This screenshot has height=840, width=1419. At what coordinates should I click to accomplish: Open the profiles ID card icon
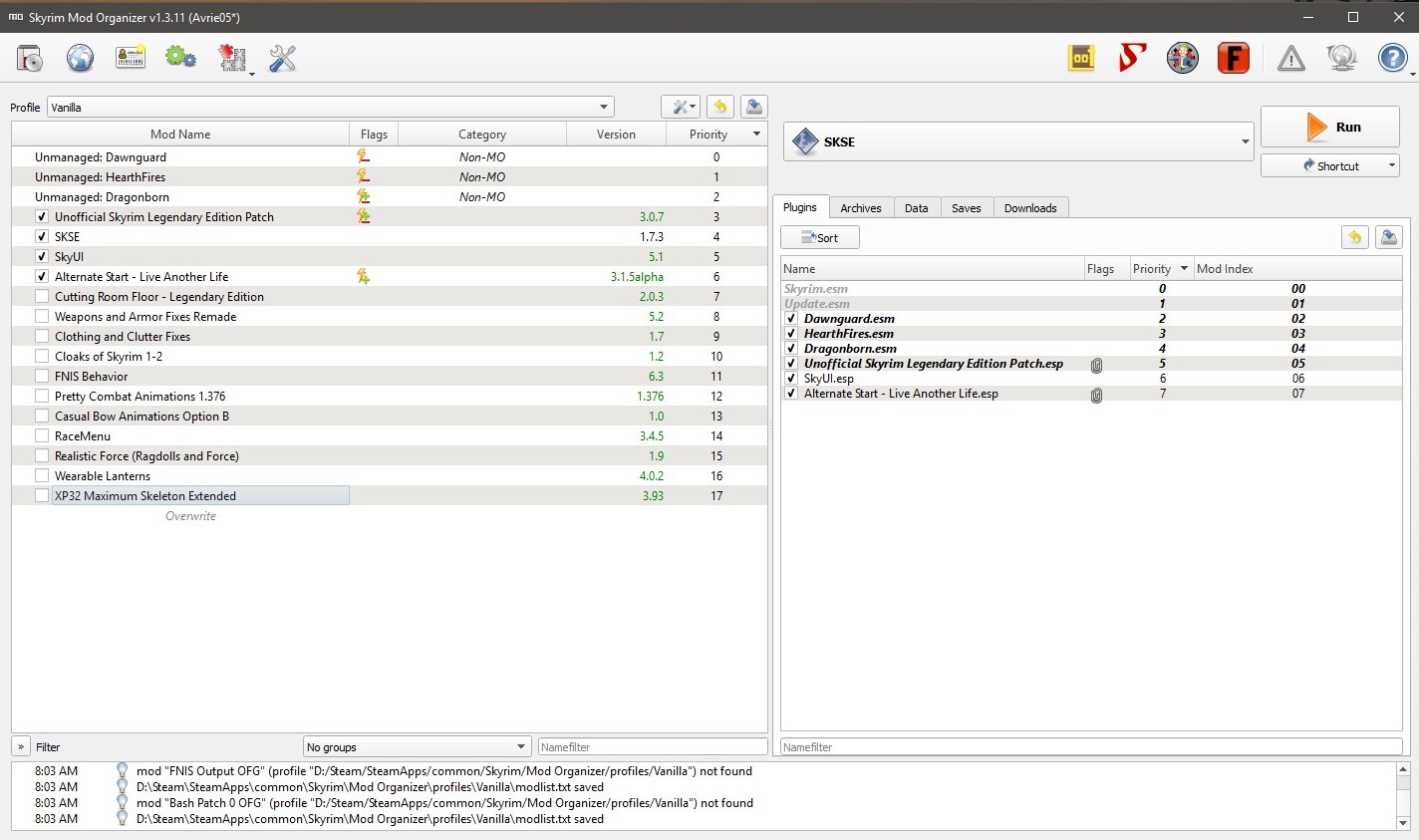coord(131,59)
